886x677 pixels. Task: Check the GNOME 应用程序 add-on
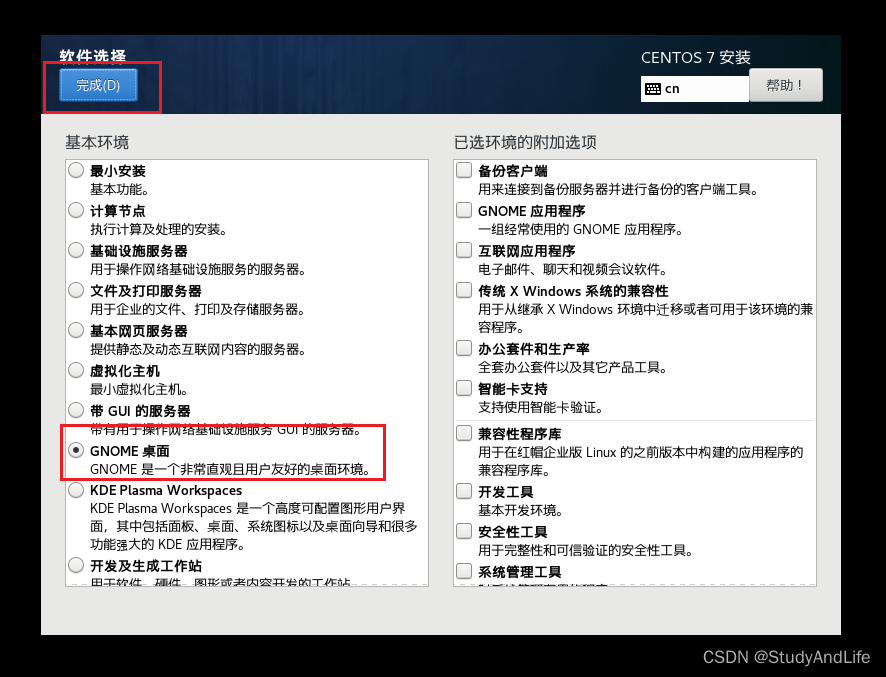[464, 210]
